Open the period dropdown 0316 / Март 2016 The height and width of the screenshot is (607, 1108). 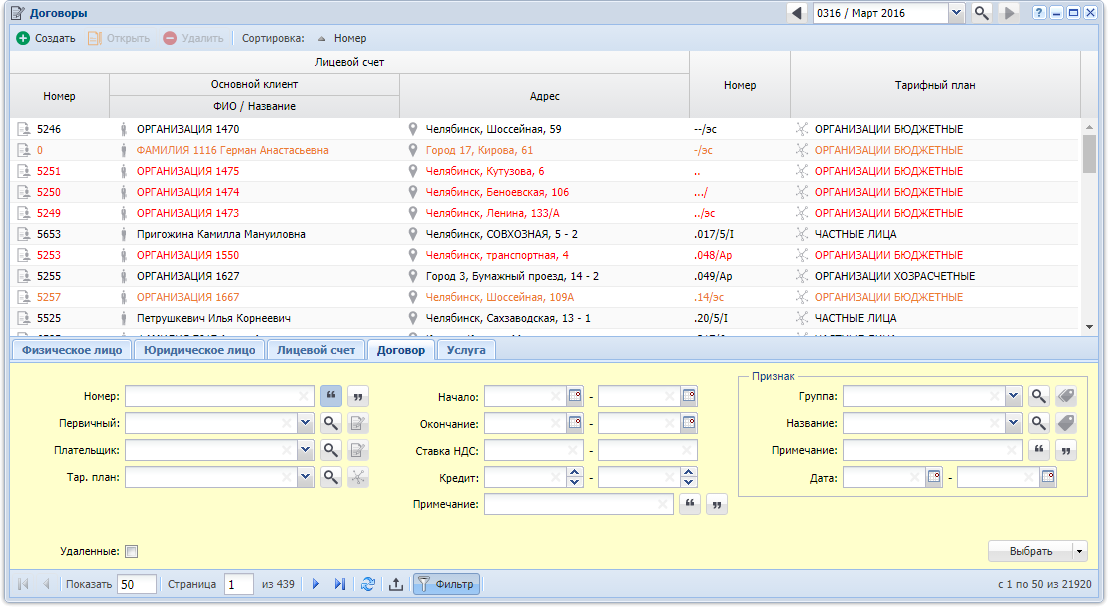(956, 13)
